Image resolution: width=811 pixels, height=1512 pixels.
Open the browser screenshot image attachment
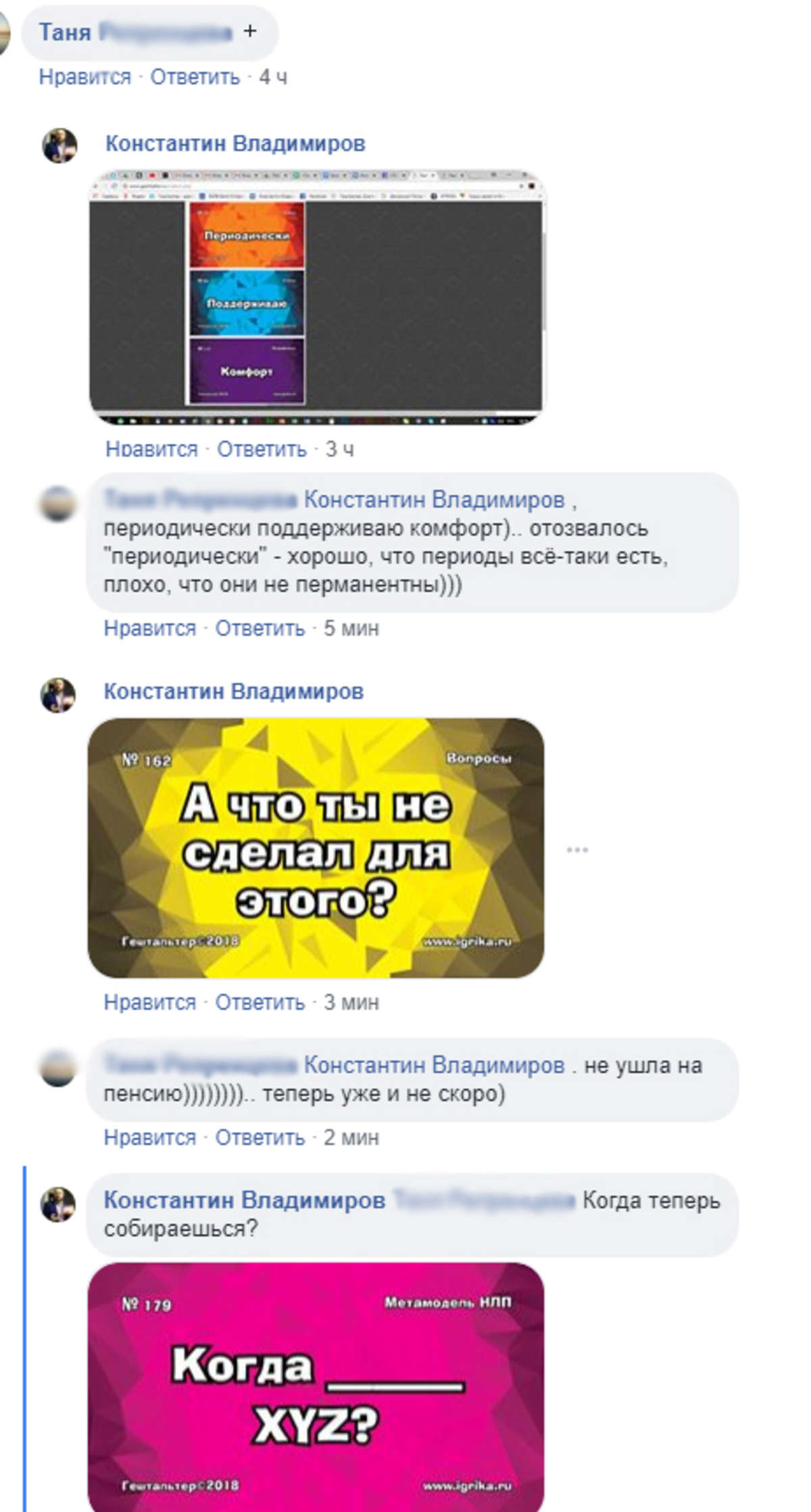pyautogui.click(x=316, y=298)
